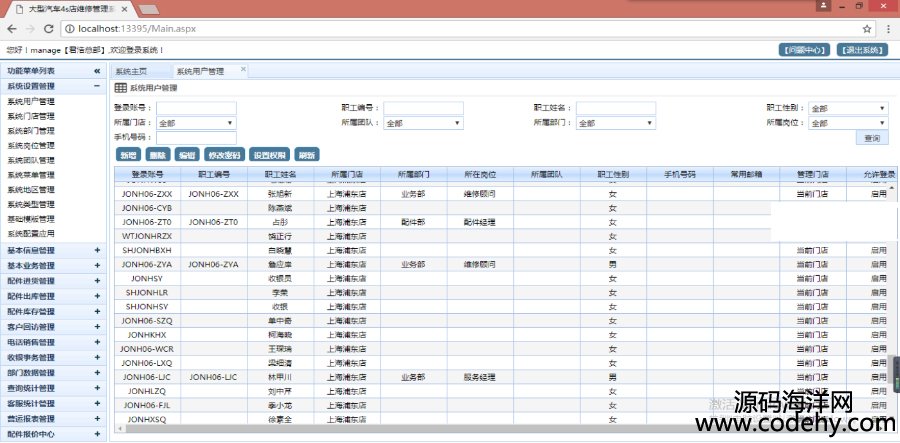Viewport: 900px width, 443px height.
Task: Collapse the 系统设置管理 section via minus icon
Action: pos(97,86)
